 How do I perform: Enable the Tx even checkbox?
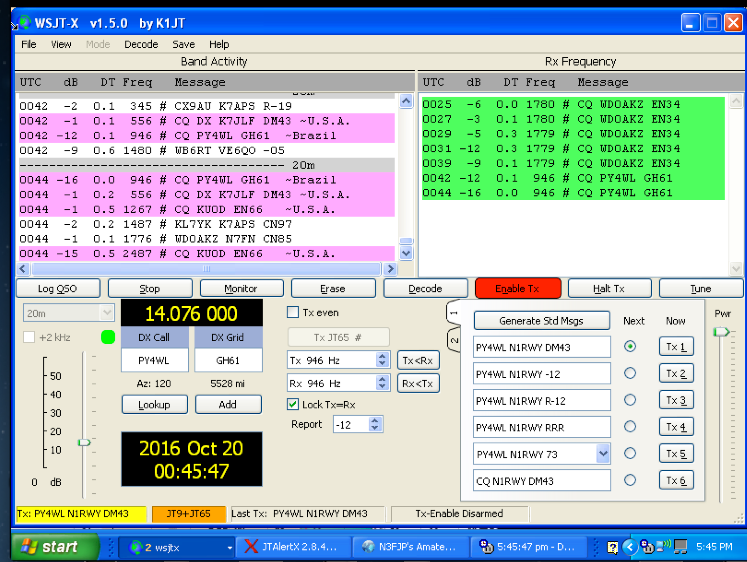coord(294,312)
